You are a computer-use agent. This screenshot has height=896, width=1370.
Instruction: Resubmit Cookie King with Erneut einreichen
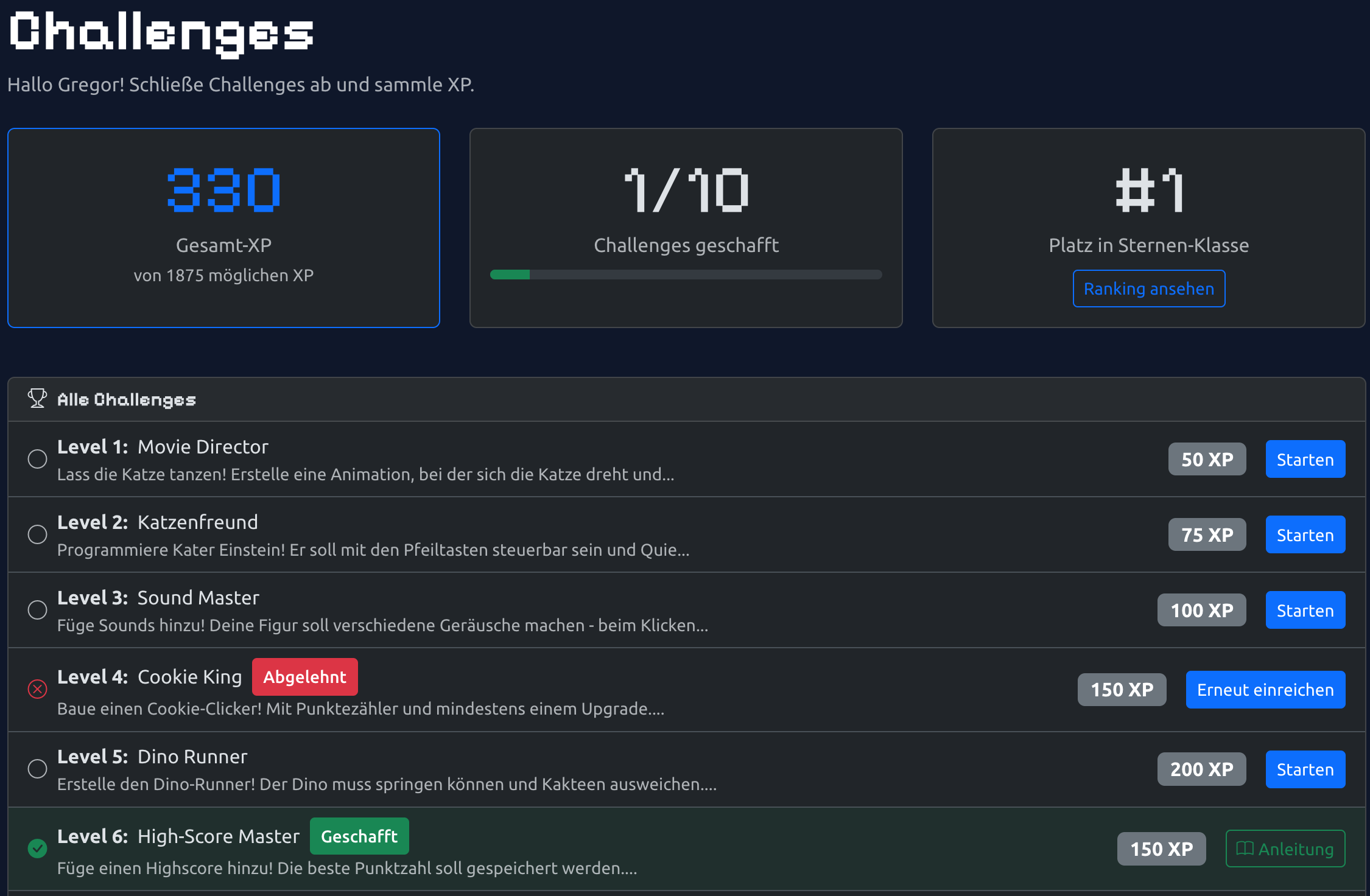(x=1265, y=690)
